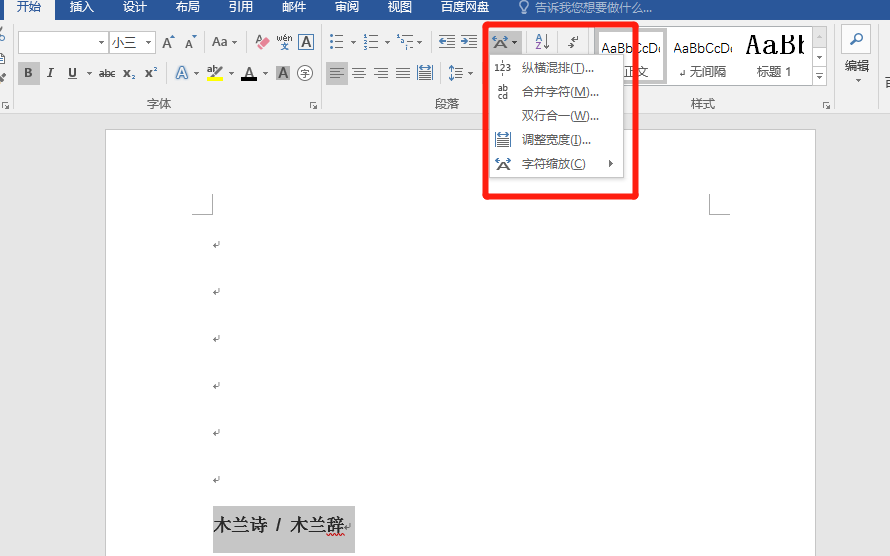Choose 双行合一 menu entry

(560, 116)
